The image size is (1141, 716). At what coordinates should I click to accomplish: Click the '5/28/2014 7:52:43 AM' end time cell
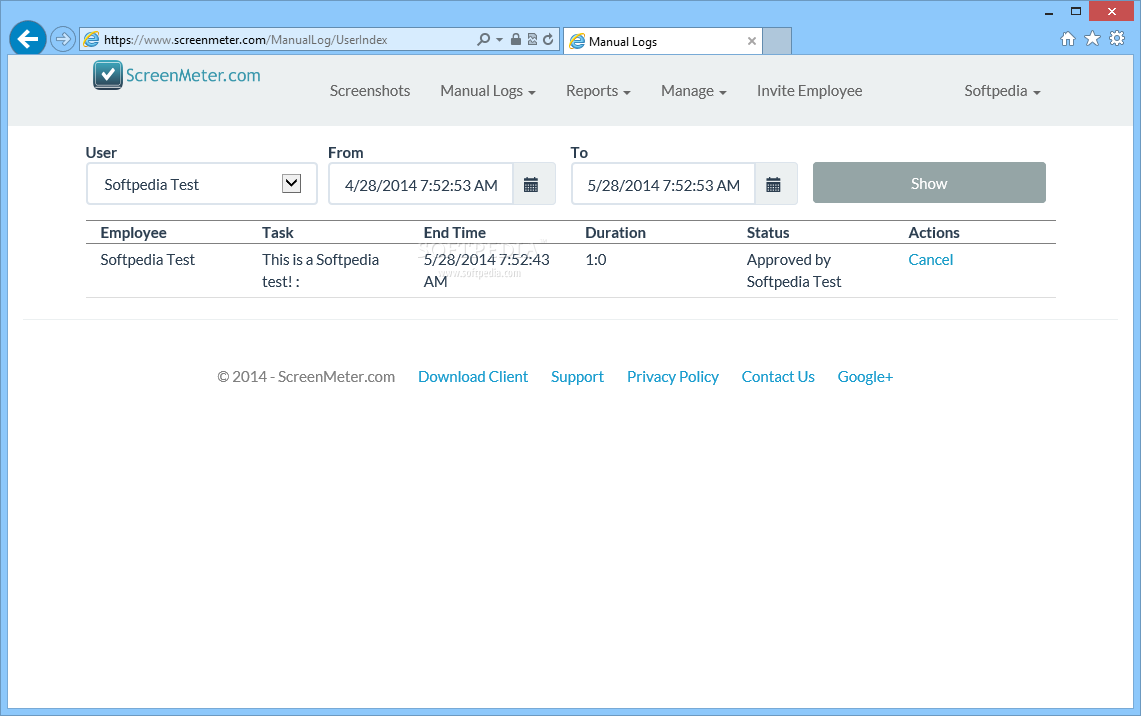pyautogui.click(x=486, y=271)
